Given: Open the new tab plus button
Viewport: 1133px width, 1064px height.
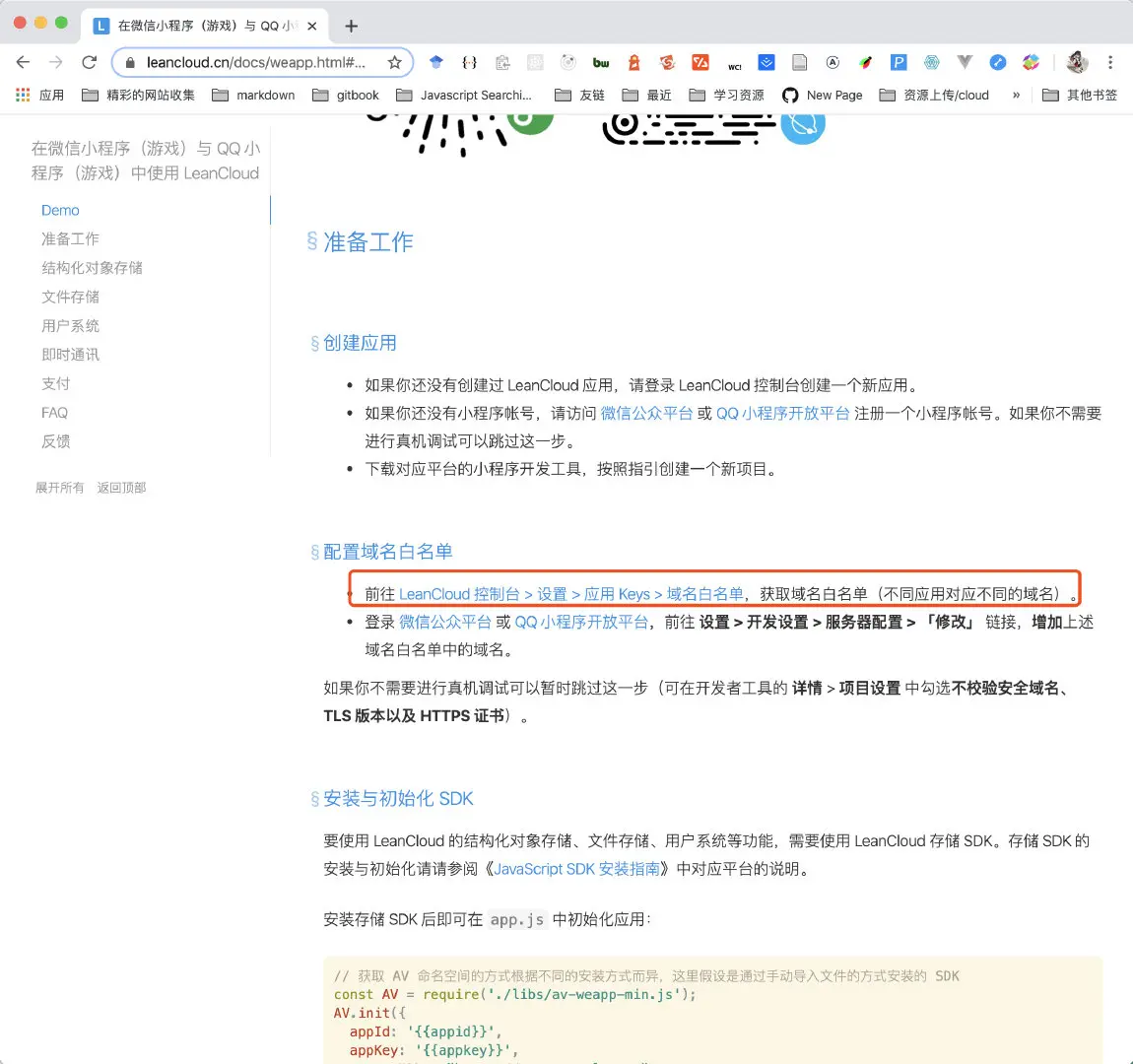Looking at the screenshot, I should pyautogui.click(x=351, y=26).
